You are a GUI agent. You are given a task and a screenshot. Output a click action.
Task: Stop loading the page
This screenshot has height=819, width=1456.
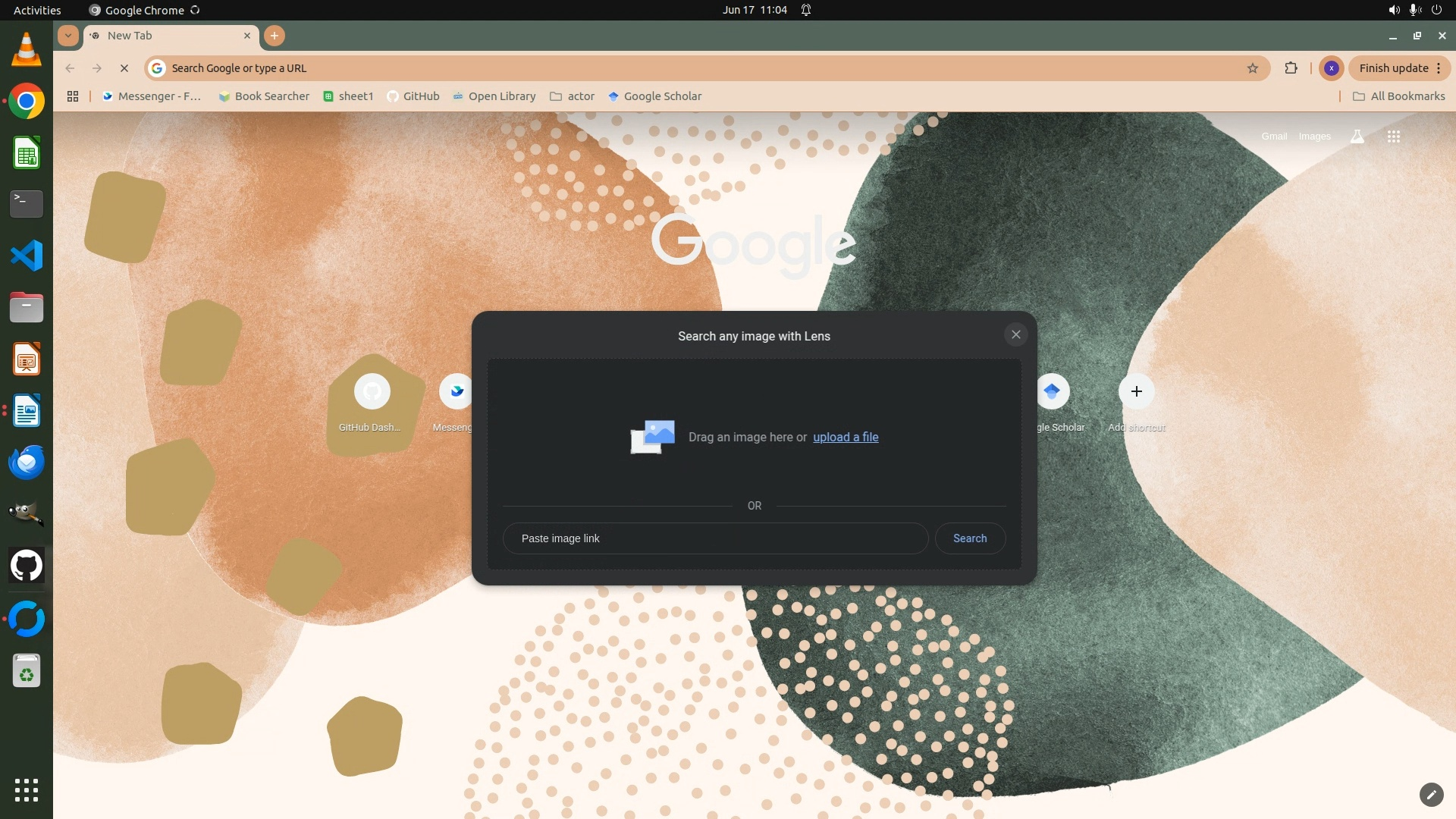coord(124,68)
